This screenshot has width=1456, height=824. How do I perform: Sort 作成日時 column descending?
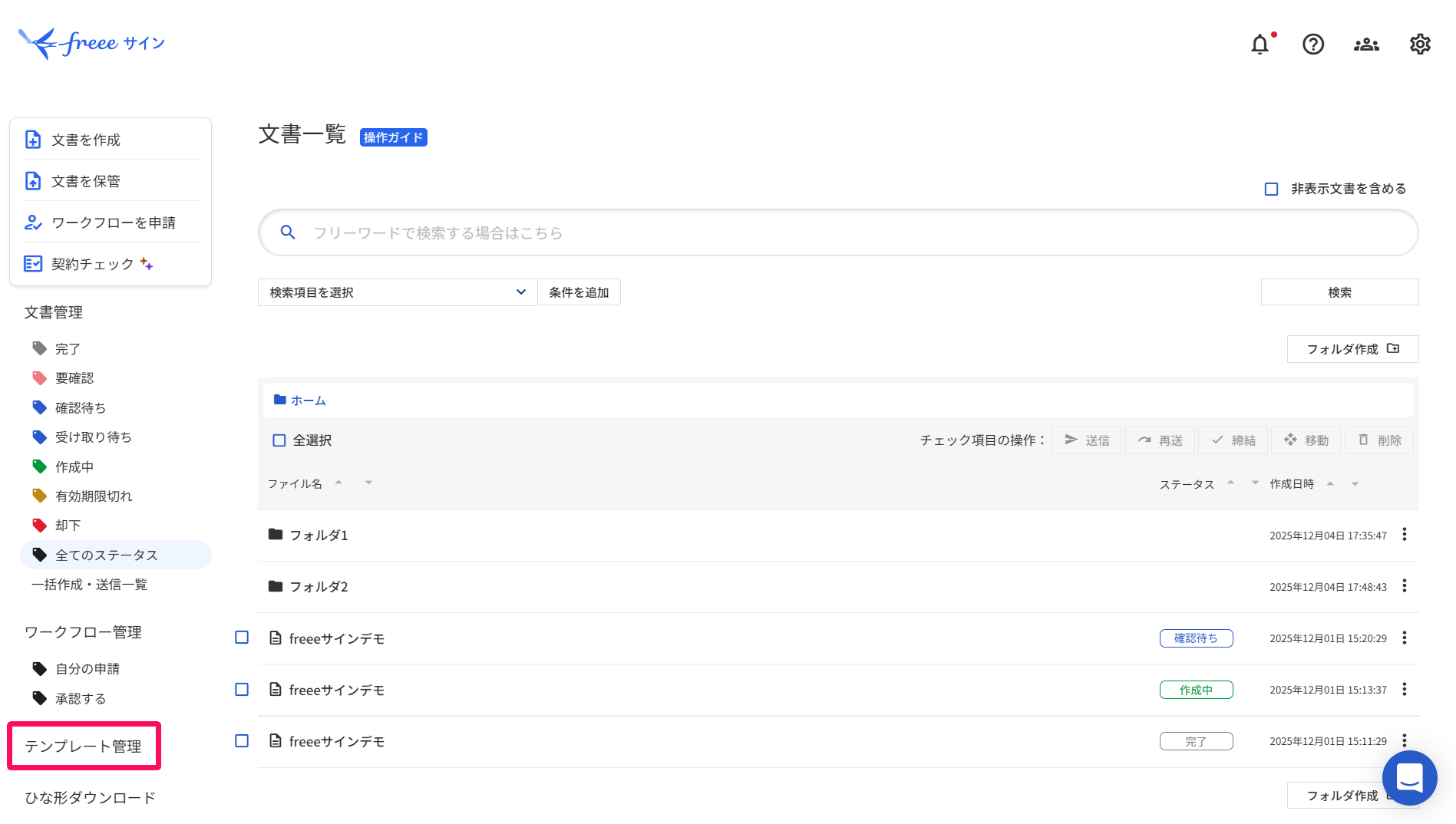pyautogui.click(x=1355, y=484)
